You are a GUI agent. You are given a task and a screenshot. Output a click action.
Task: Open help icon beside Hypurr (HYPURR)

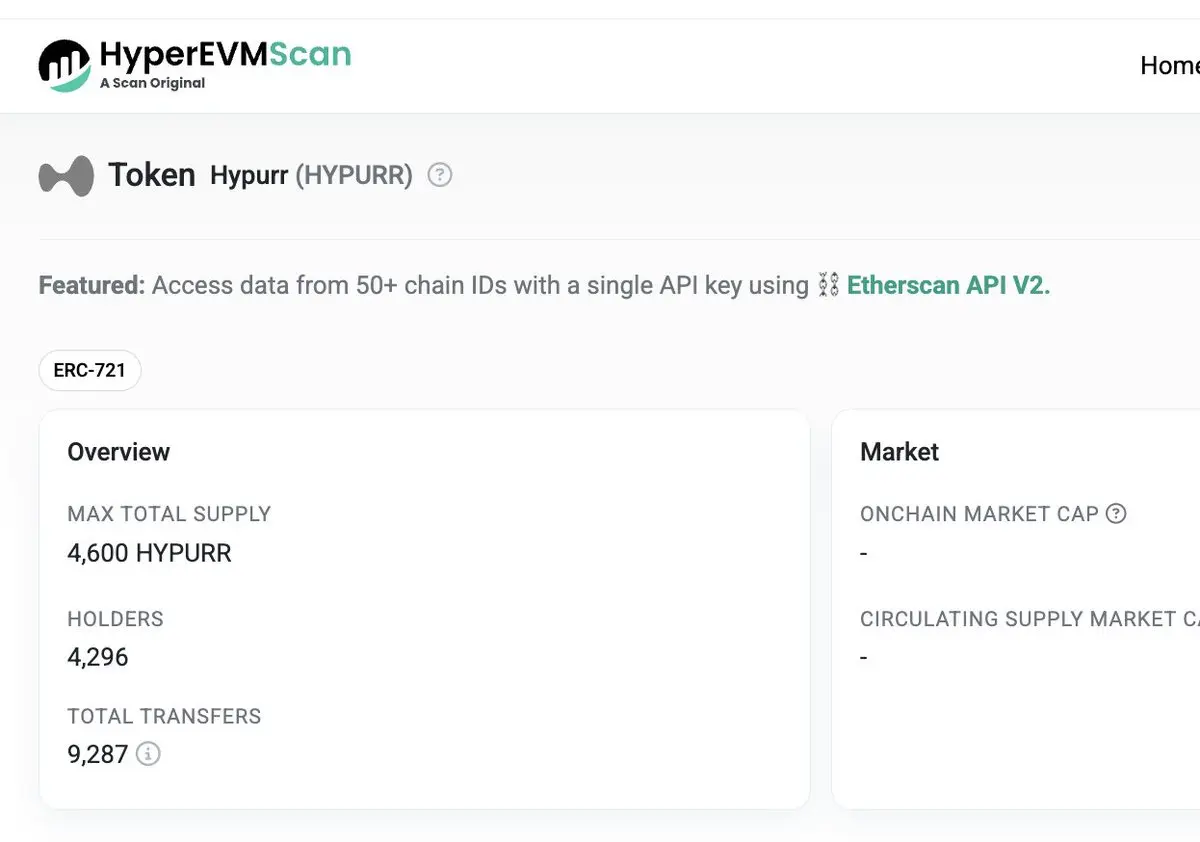pyautogui.click(x=440, y=175)
